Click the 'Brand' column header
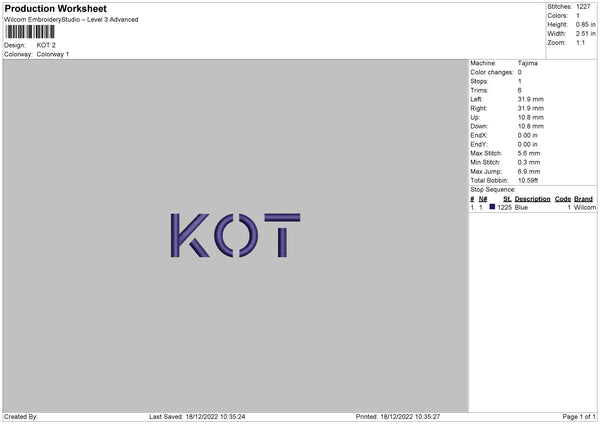Screen dimensions: 600x424 pos(583,199)
